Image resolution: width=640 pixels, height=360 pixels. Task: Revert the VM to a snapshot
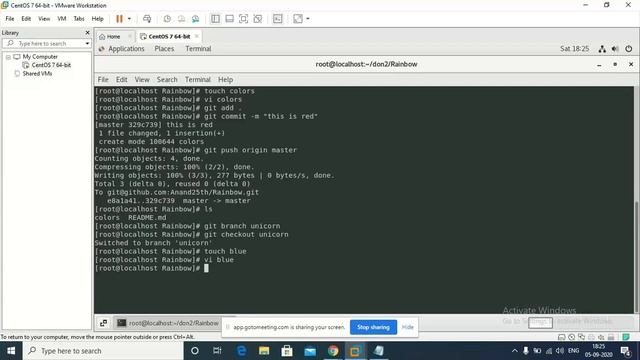coord(181,19)
